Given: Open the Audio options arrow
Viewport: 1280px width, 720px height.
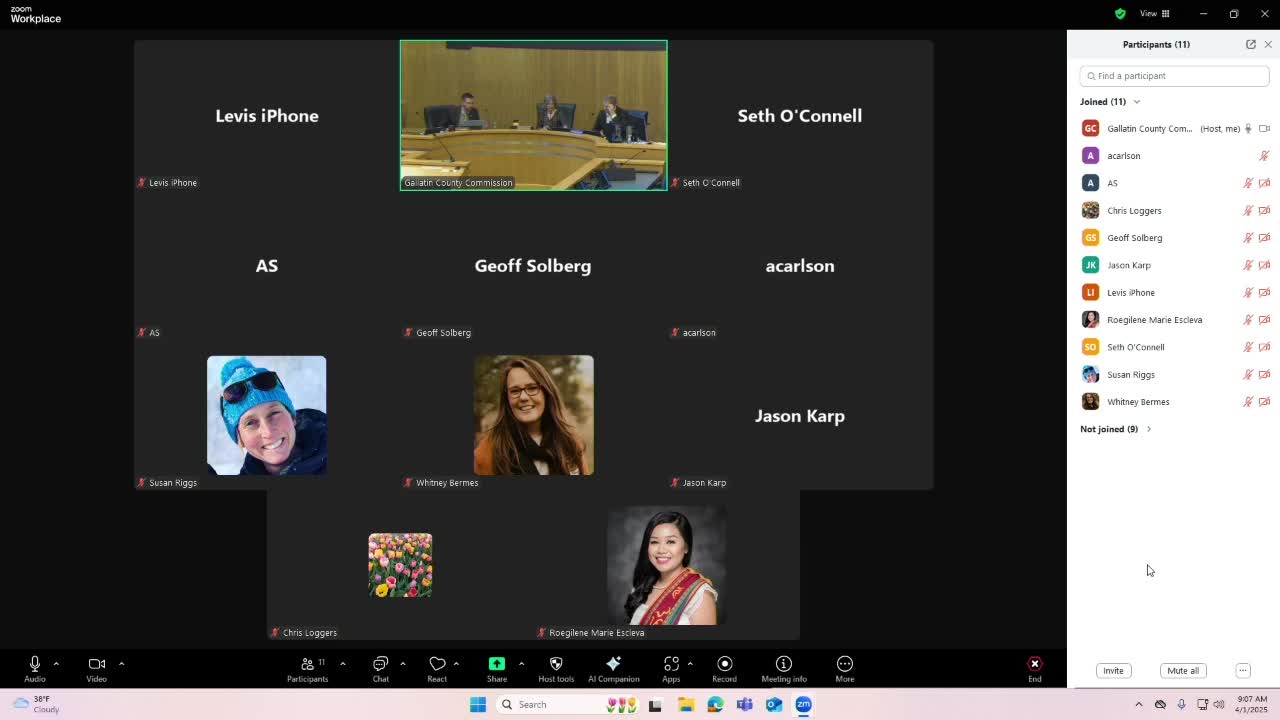Looking at the screenshot, I should click(x=56, y=663).
